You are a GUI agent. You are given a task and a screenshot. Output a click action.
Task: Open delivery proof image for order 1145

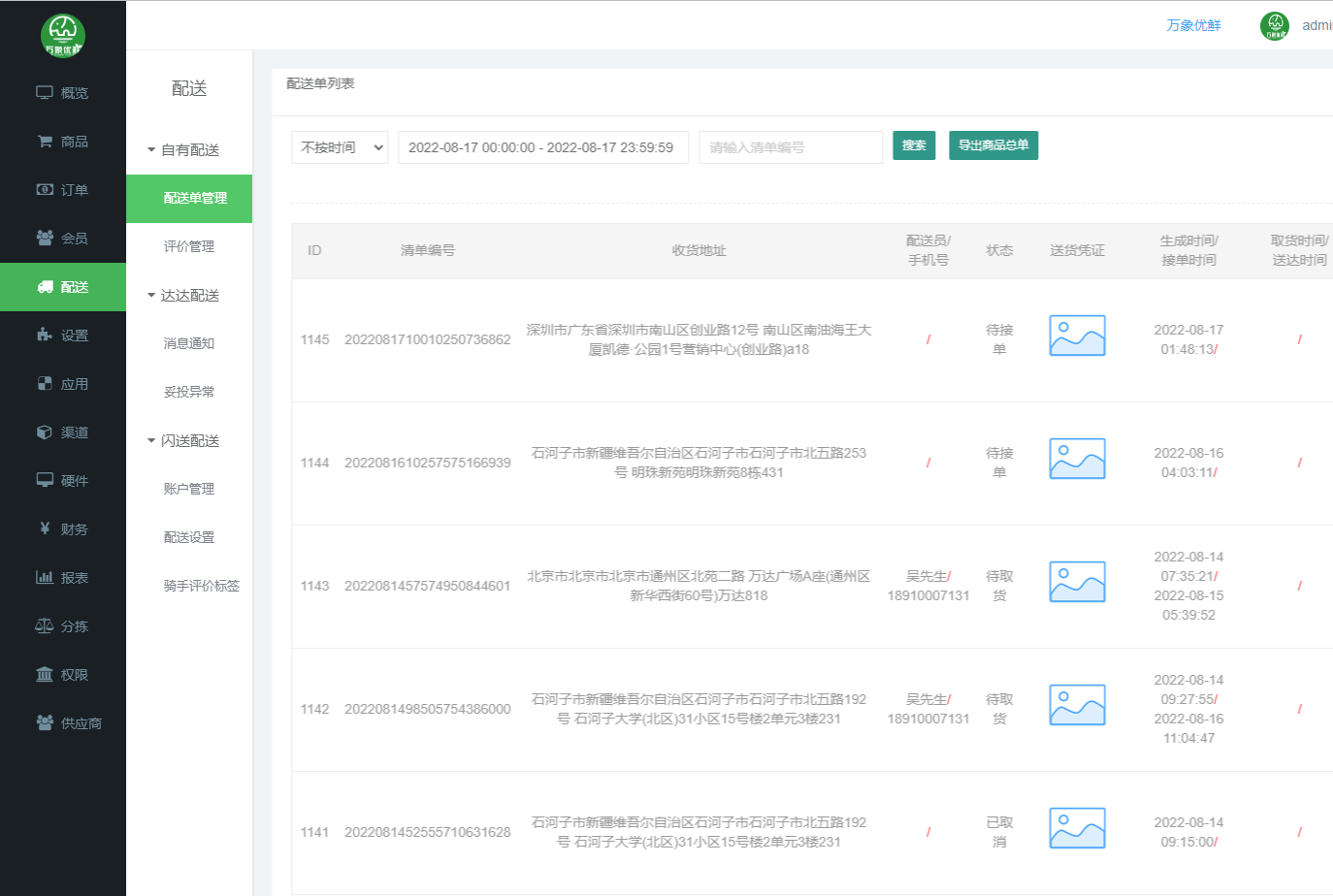click(1077, 336)
